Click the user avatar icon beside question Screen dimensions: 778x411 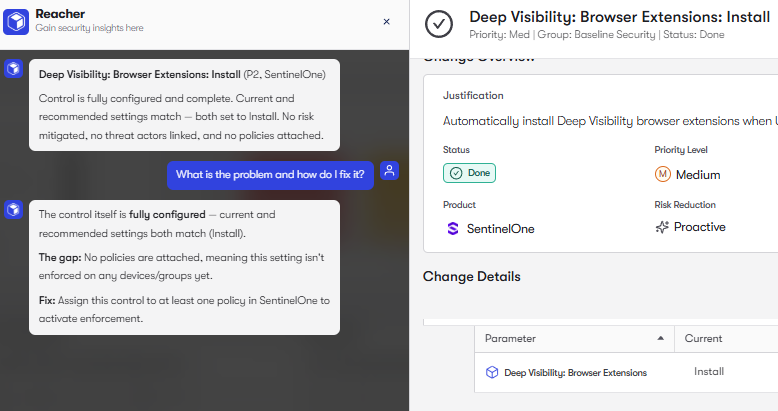coord(389,171)
